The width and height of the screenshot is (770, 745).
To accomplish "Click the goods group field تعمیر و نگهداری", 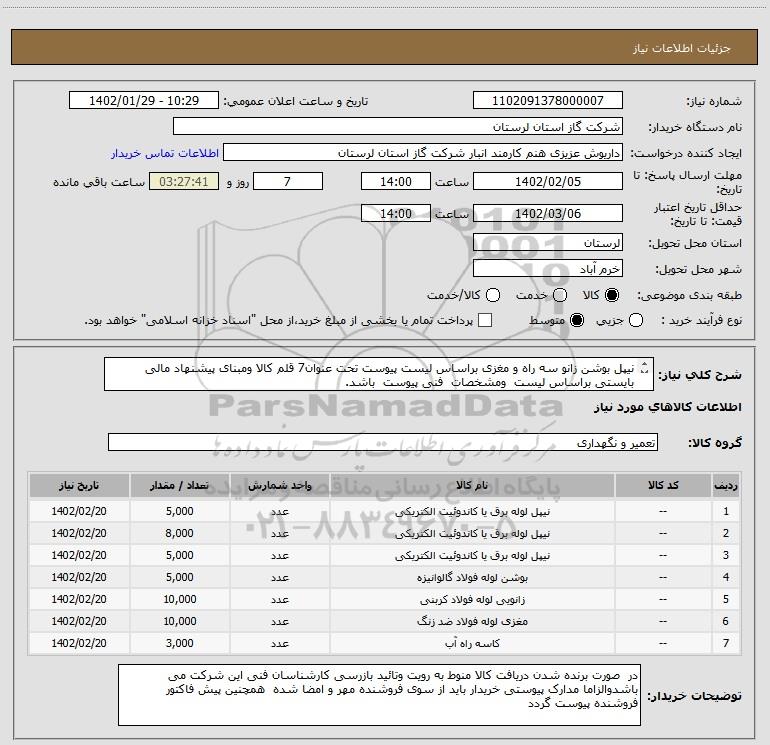I will coord(383,442).
